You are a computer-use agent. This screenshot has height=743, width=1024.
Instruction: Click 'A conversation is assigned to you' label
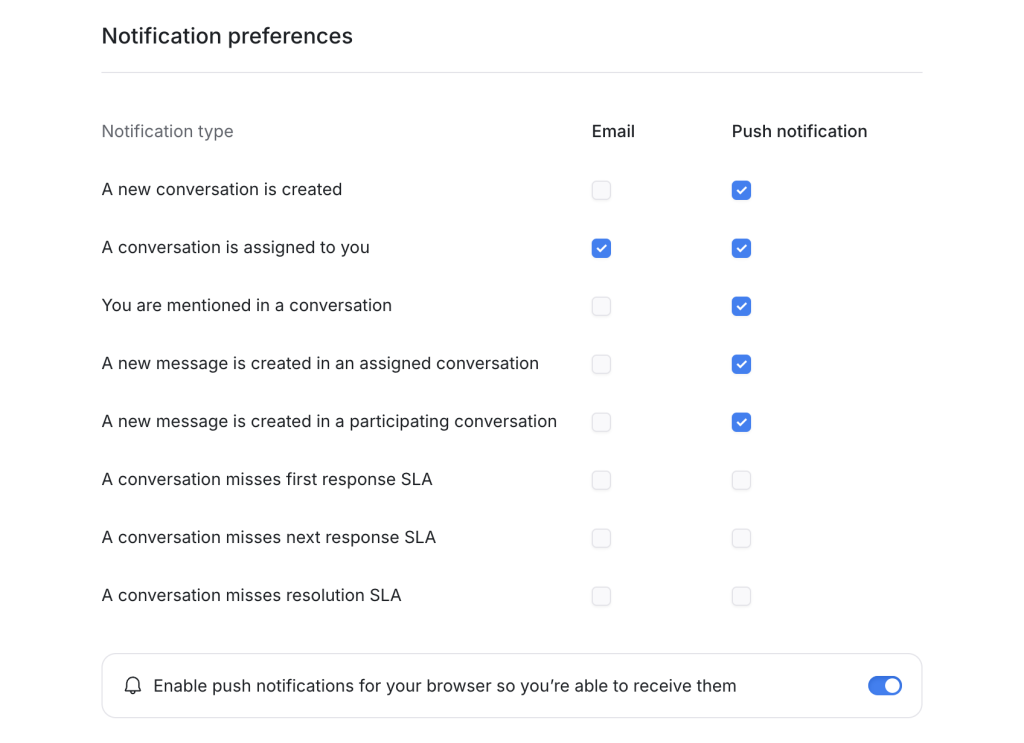[x=235, y=247]
